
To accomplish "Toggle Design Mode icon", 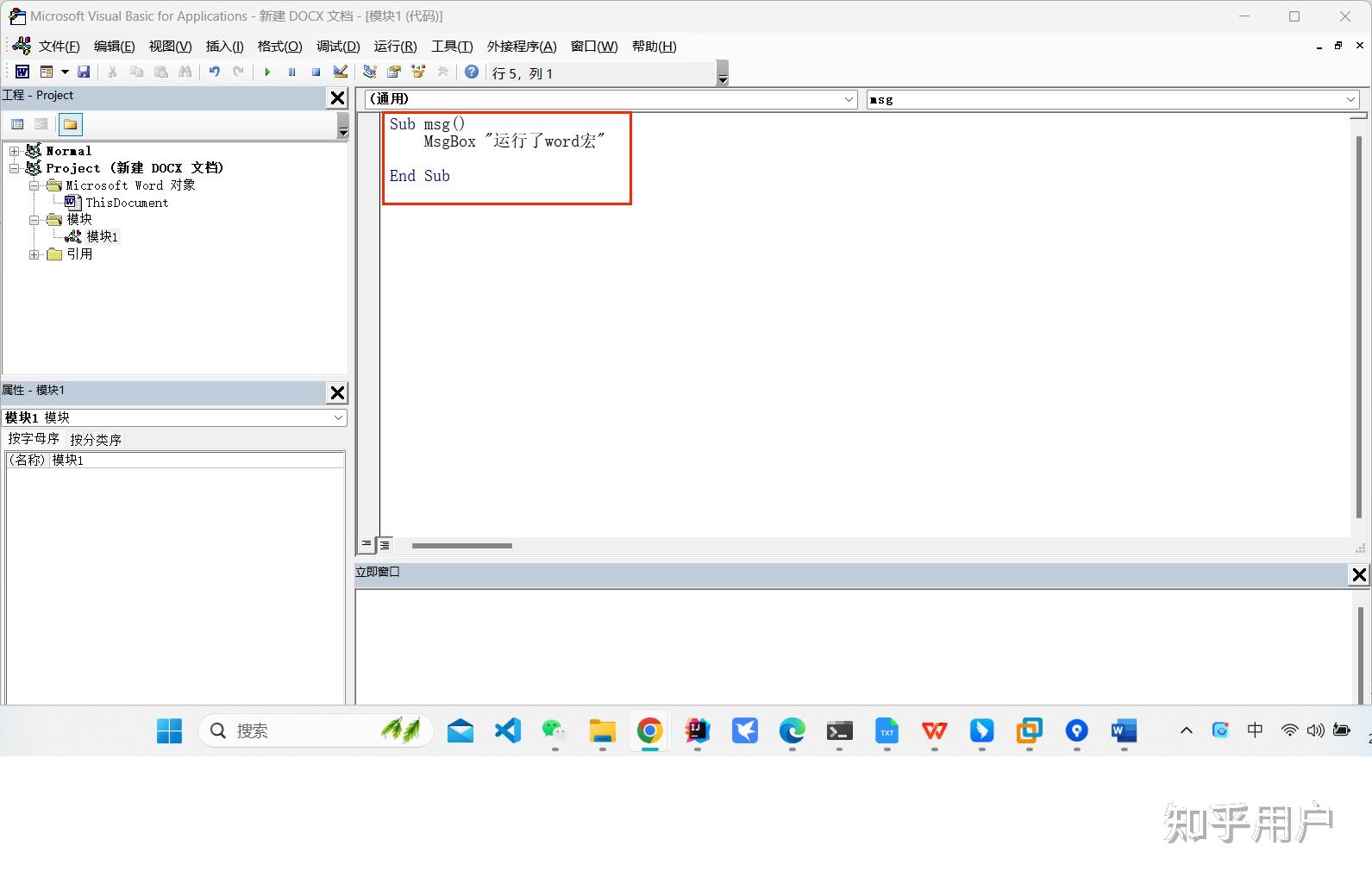I will click(x=340, y=72).
